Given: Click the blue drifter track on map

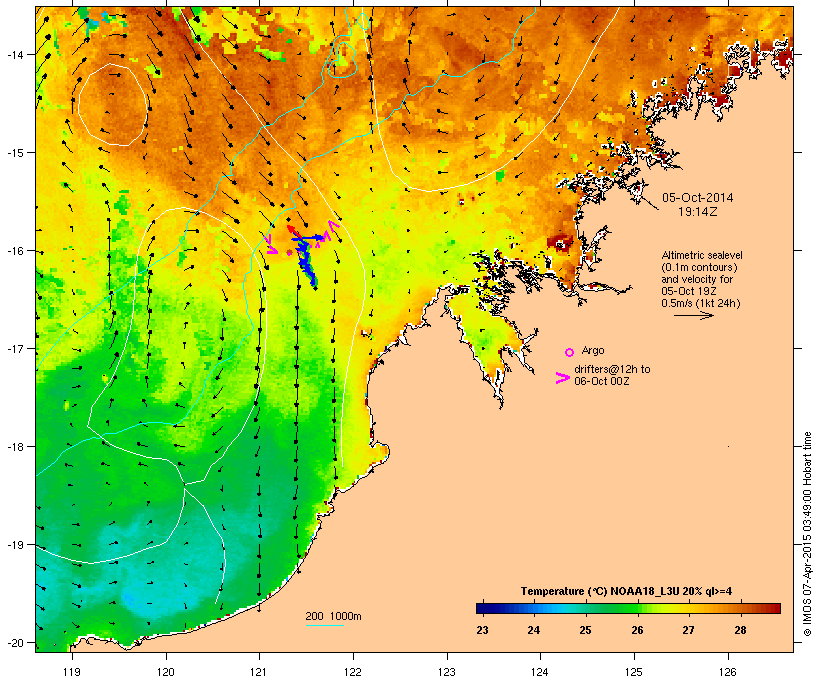Looking at the screenshot, I should tap(306, 262).
